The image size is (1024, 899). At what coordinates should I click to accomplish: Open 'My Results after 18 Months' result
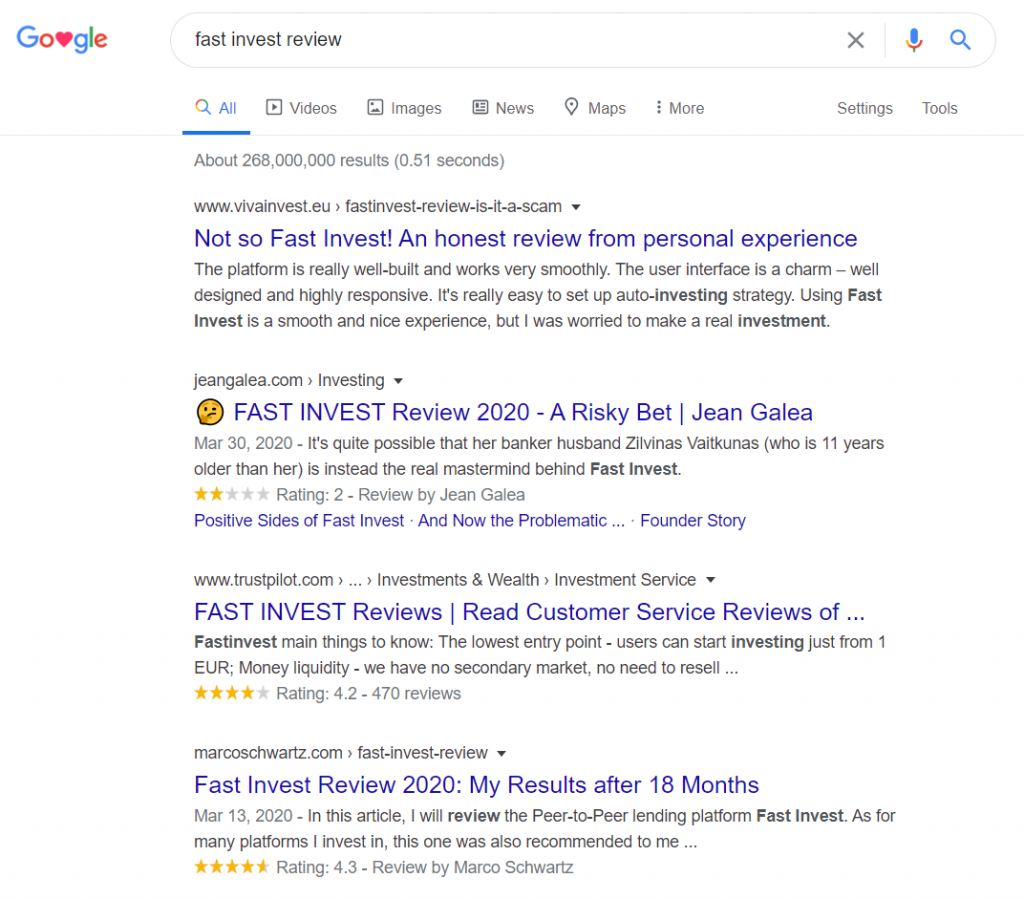(x=476, y=785)
